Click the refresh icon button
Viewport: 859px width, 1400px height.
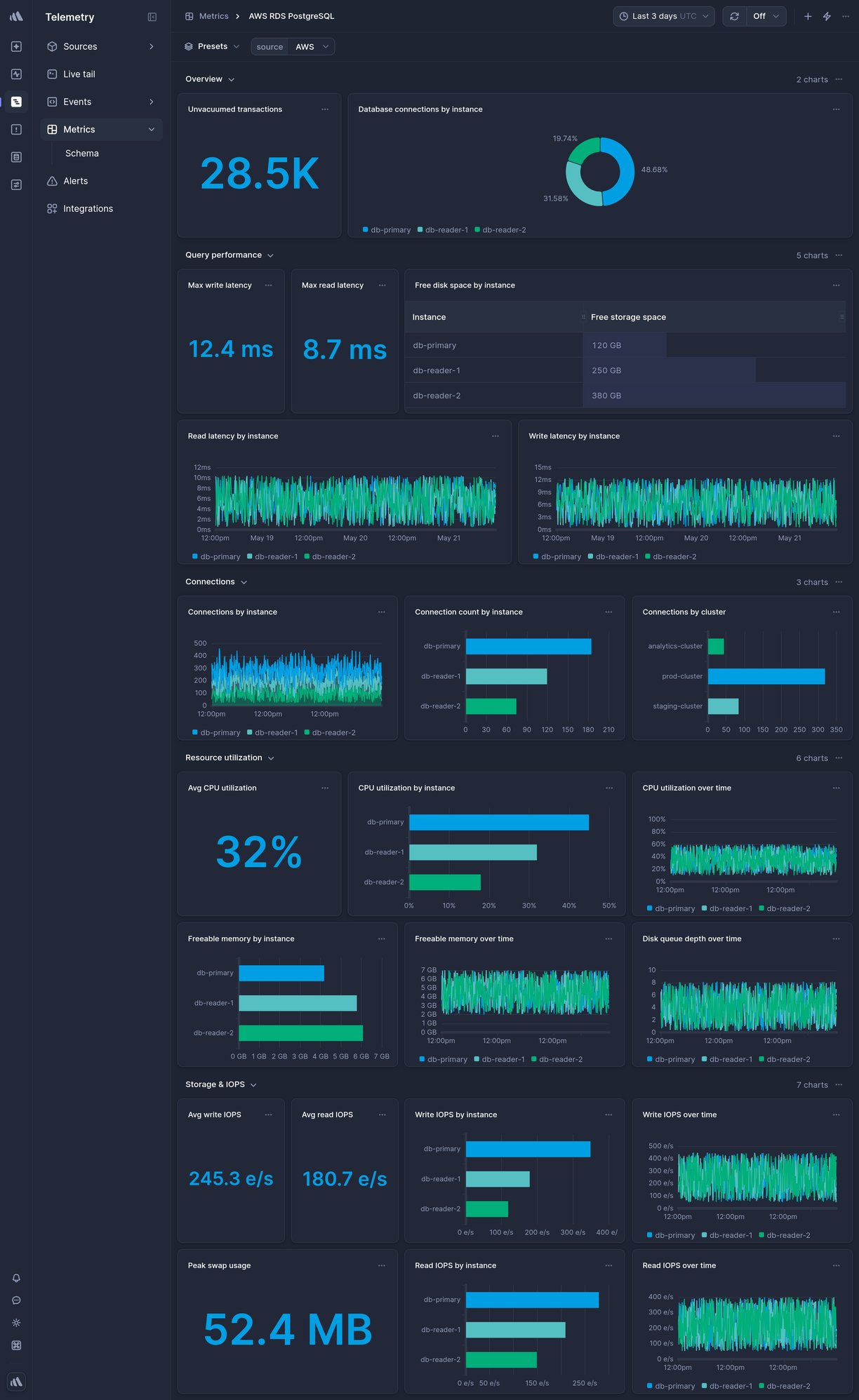[734, 16]
